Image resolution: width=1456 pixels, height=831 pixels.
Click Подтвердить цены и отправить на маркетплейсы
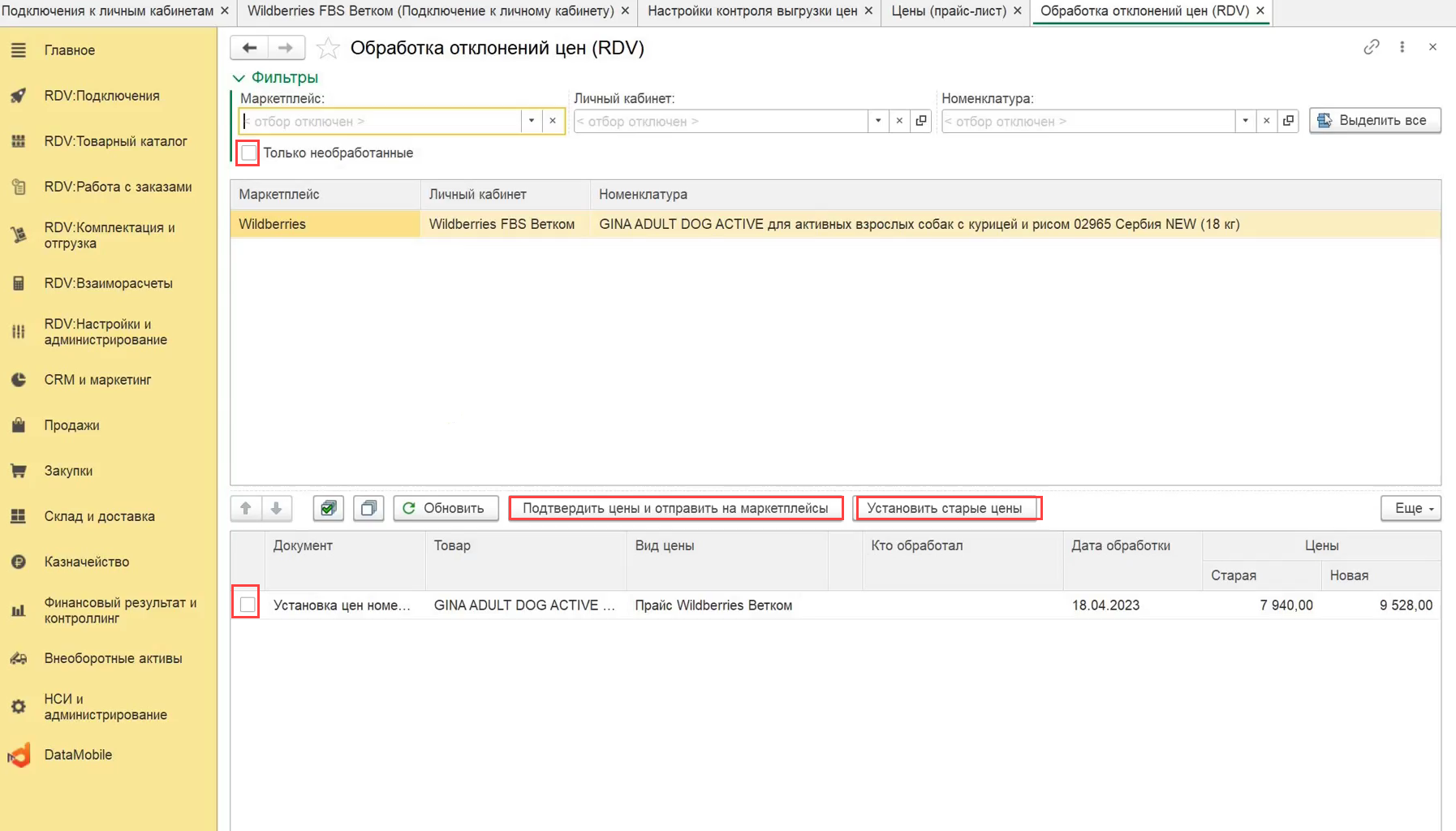[675, 508]
